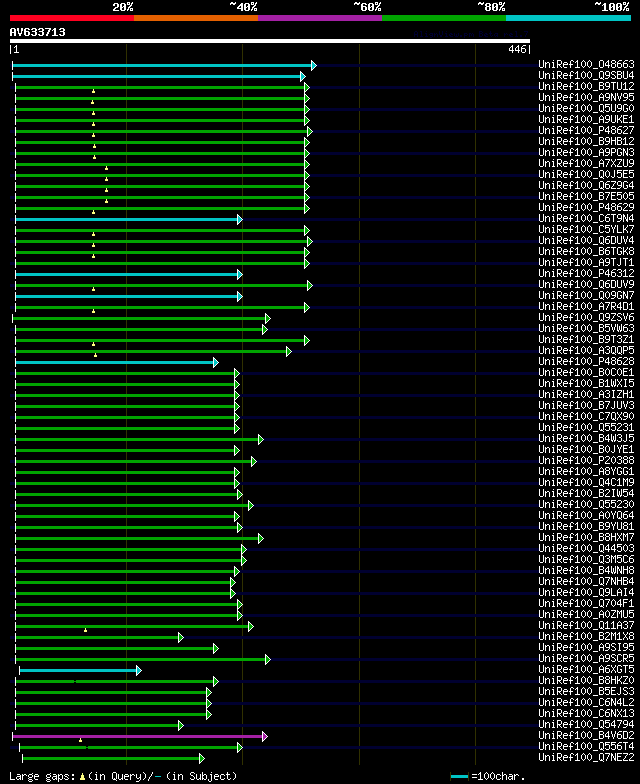This screenshot has height=784, width=640.
Task: Click arrowhead ending the UniRef100_C6T9N4 alignment
Action: (x=240, y=220)
